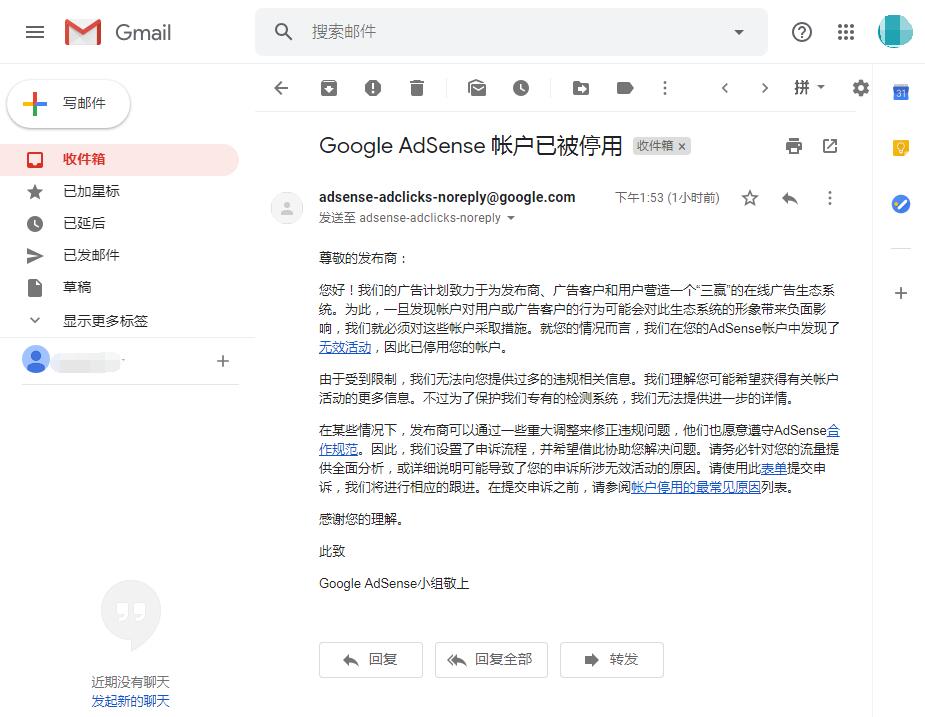Open toolbar more options three dots
The image size is (925, 717).
click(665, 89)
